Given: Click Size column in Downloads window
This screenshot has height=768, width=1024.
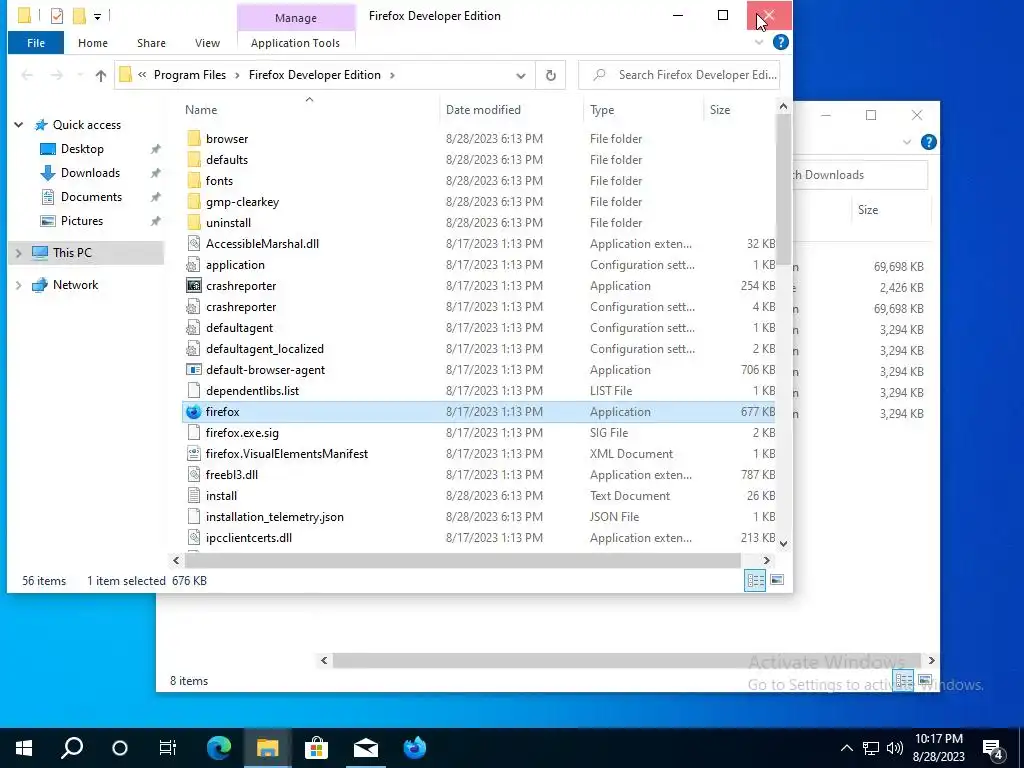Looking at the screenshot, I should point(867,210).
